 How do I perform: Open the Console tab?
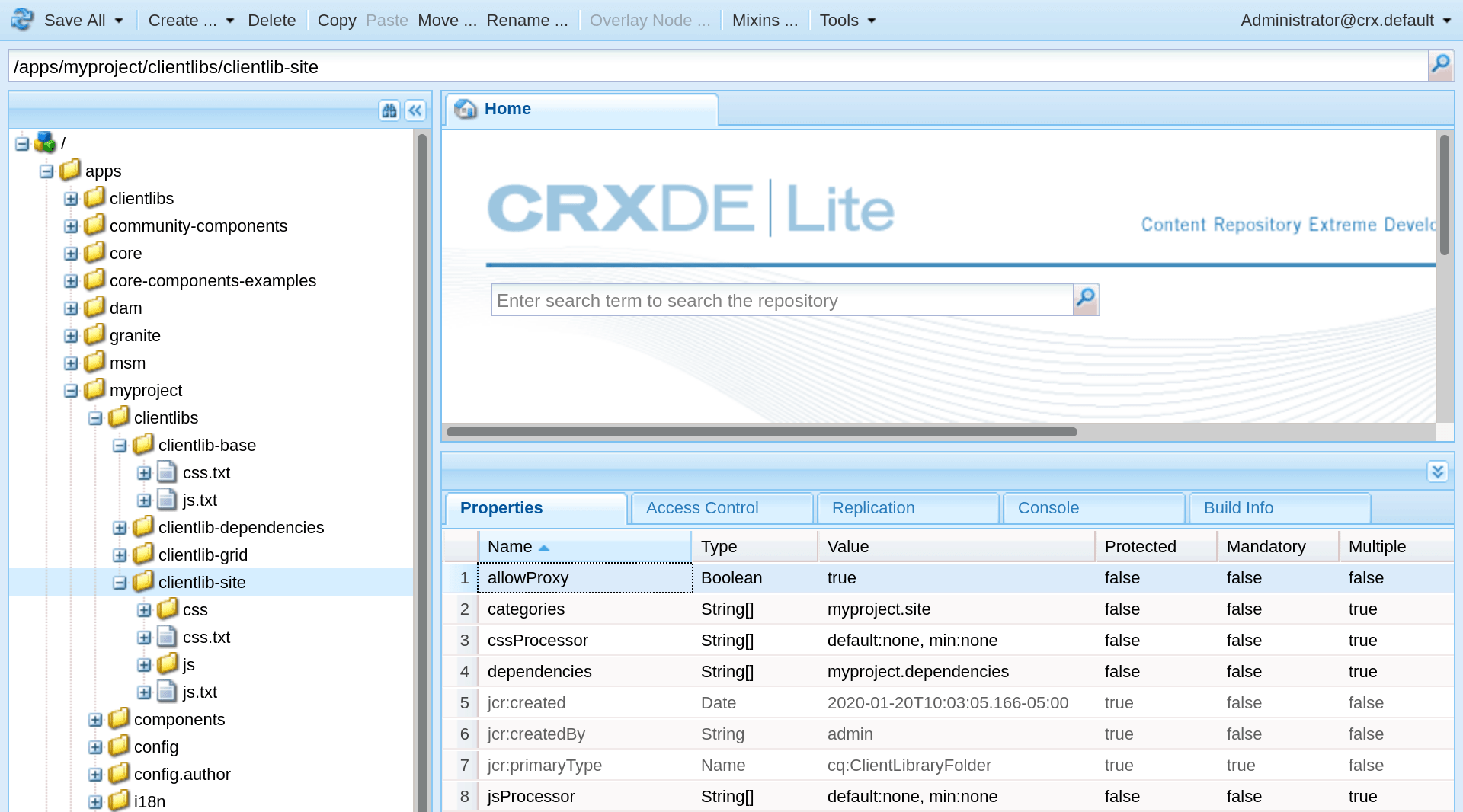(x=1093, y=508)
